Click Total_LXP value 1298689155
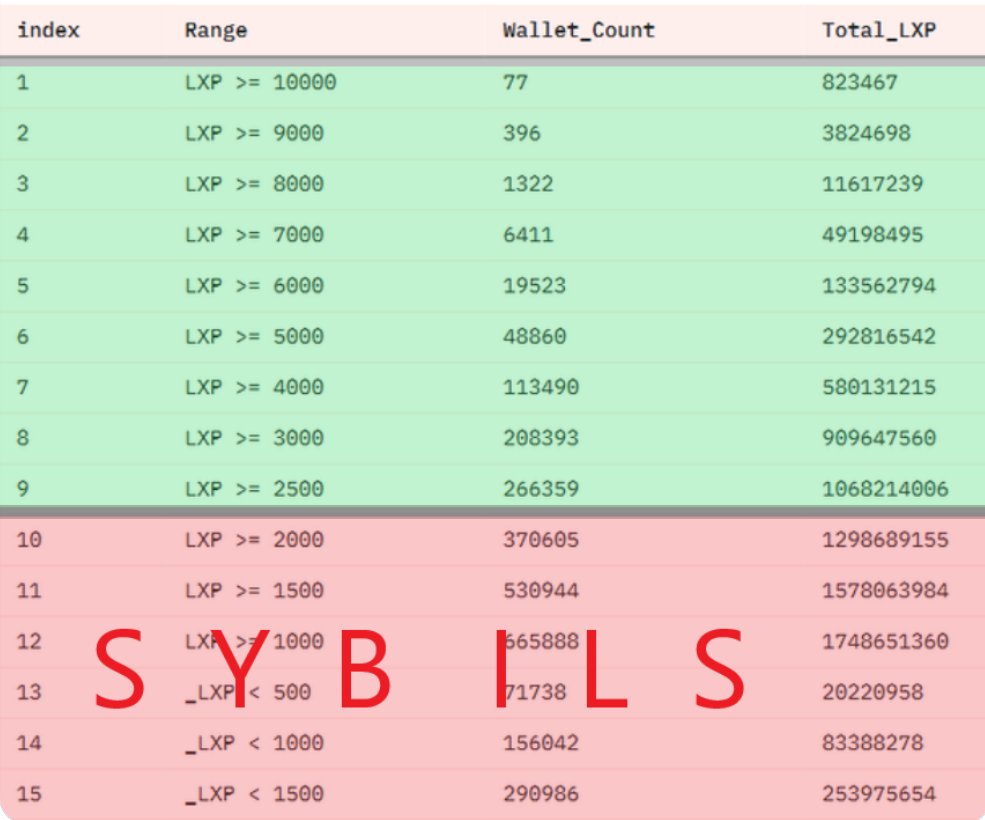 pos(885,539)
